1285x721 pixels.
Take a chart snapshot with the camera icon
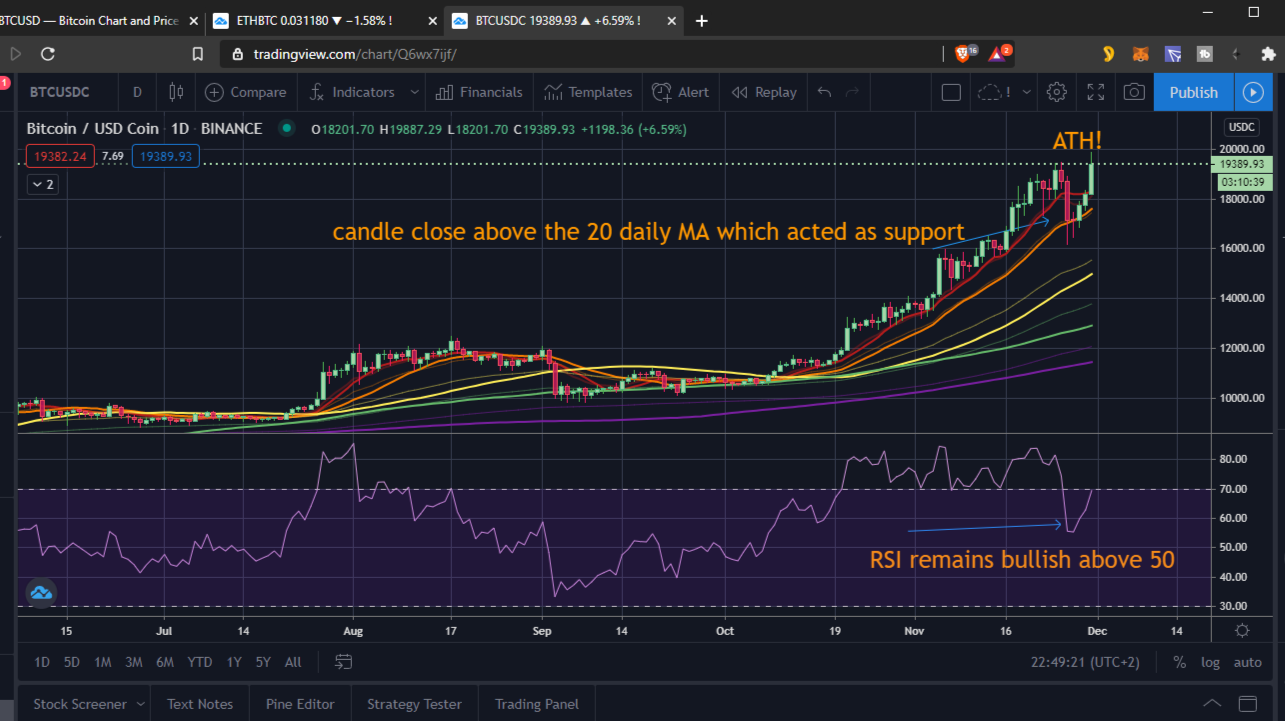pyautogui.click(x=1135, y=91)
